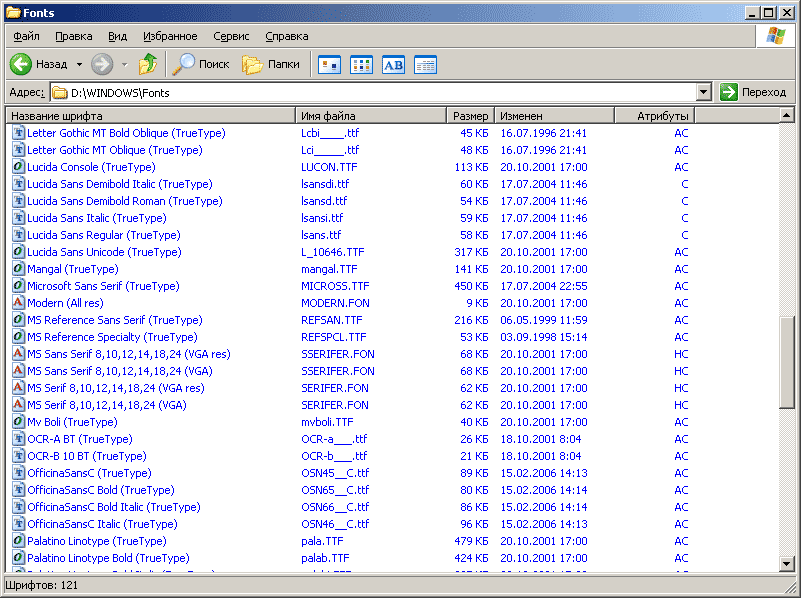The width and height of the screenshot is (801, 598).
Task: Select MS Reference Specialty font icon
Action: pos(18,337)
